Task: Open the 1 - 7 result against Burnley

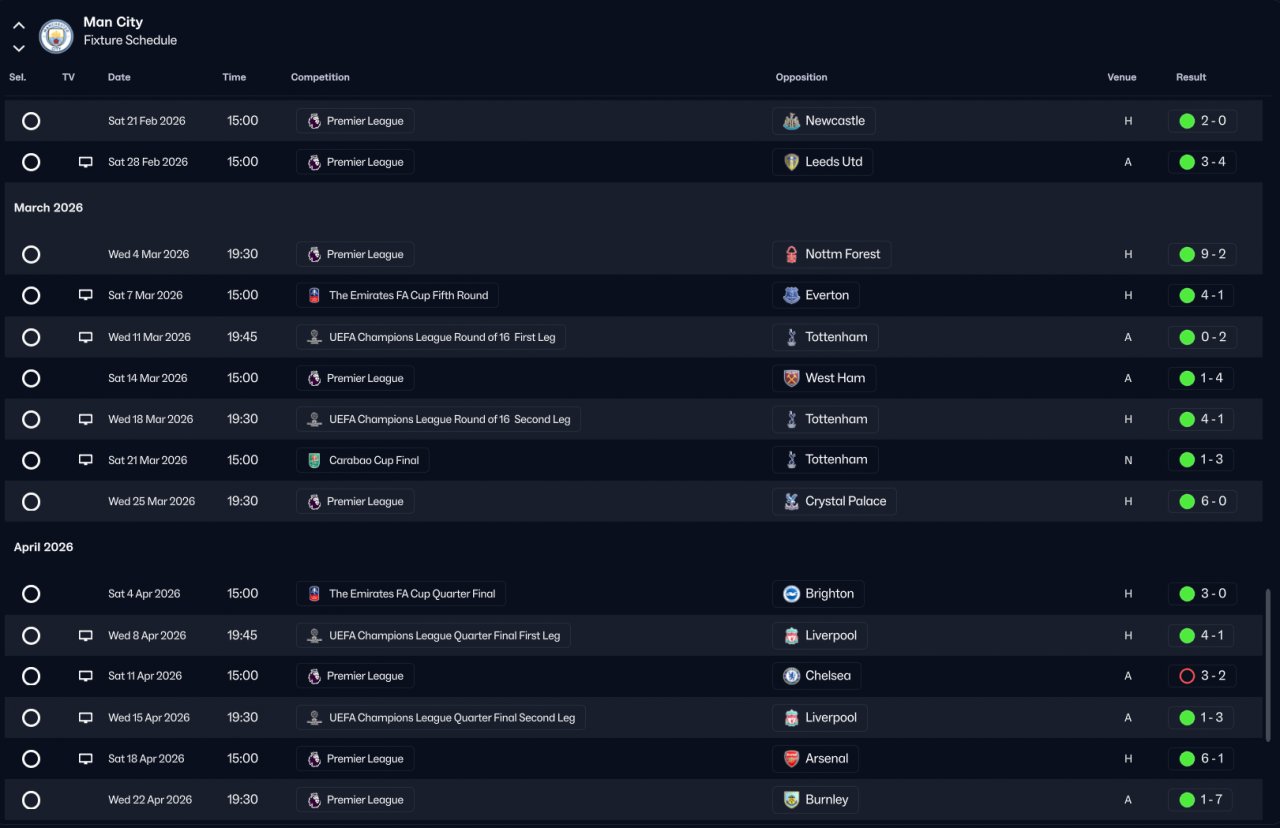Action: point(1202,800)
